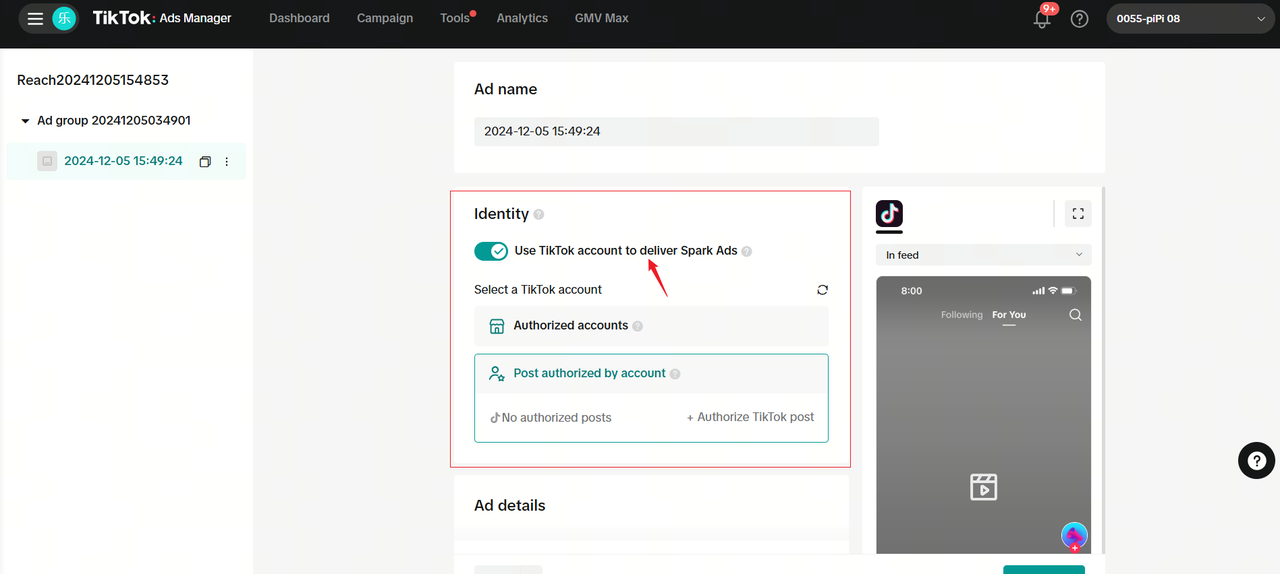Go to TikTok Ads Manager home logo
This screenshot has height=574, width=1280.
point(162,18)
